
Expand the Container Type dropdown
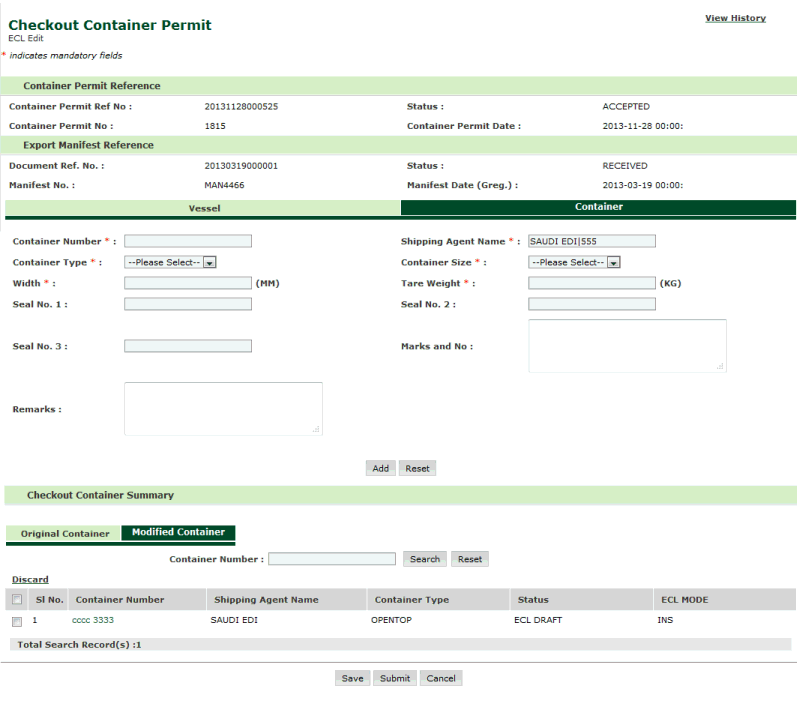point(171,262)
